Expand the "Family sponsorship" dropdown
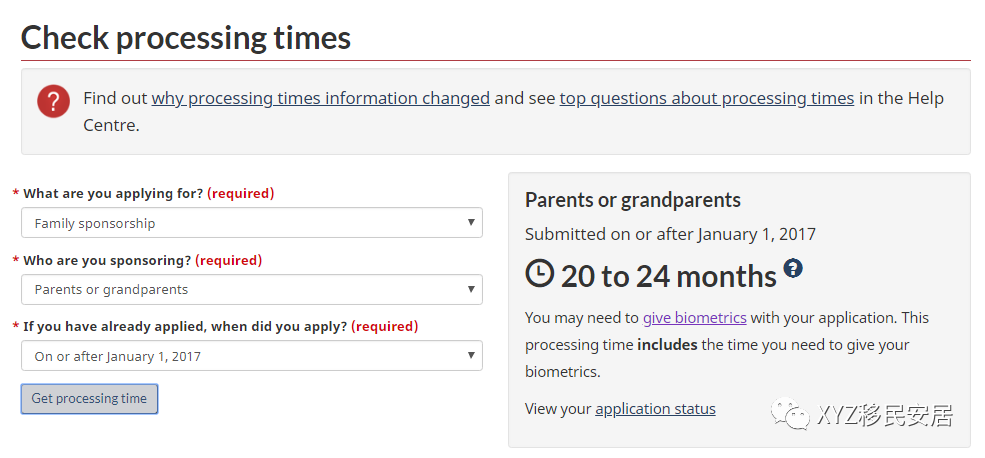Viewport: 985px width, 458px height. click(251, 223)
